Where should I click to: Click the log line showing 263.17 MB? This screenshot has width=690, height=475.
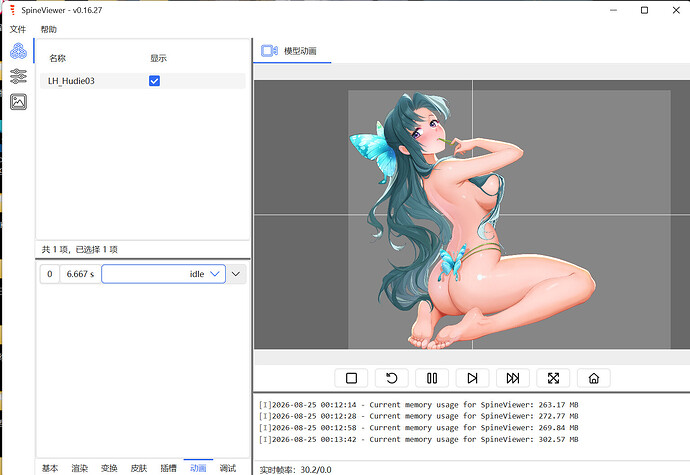418,405
